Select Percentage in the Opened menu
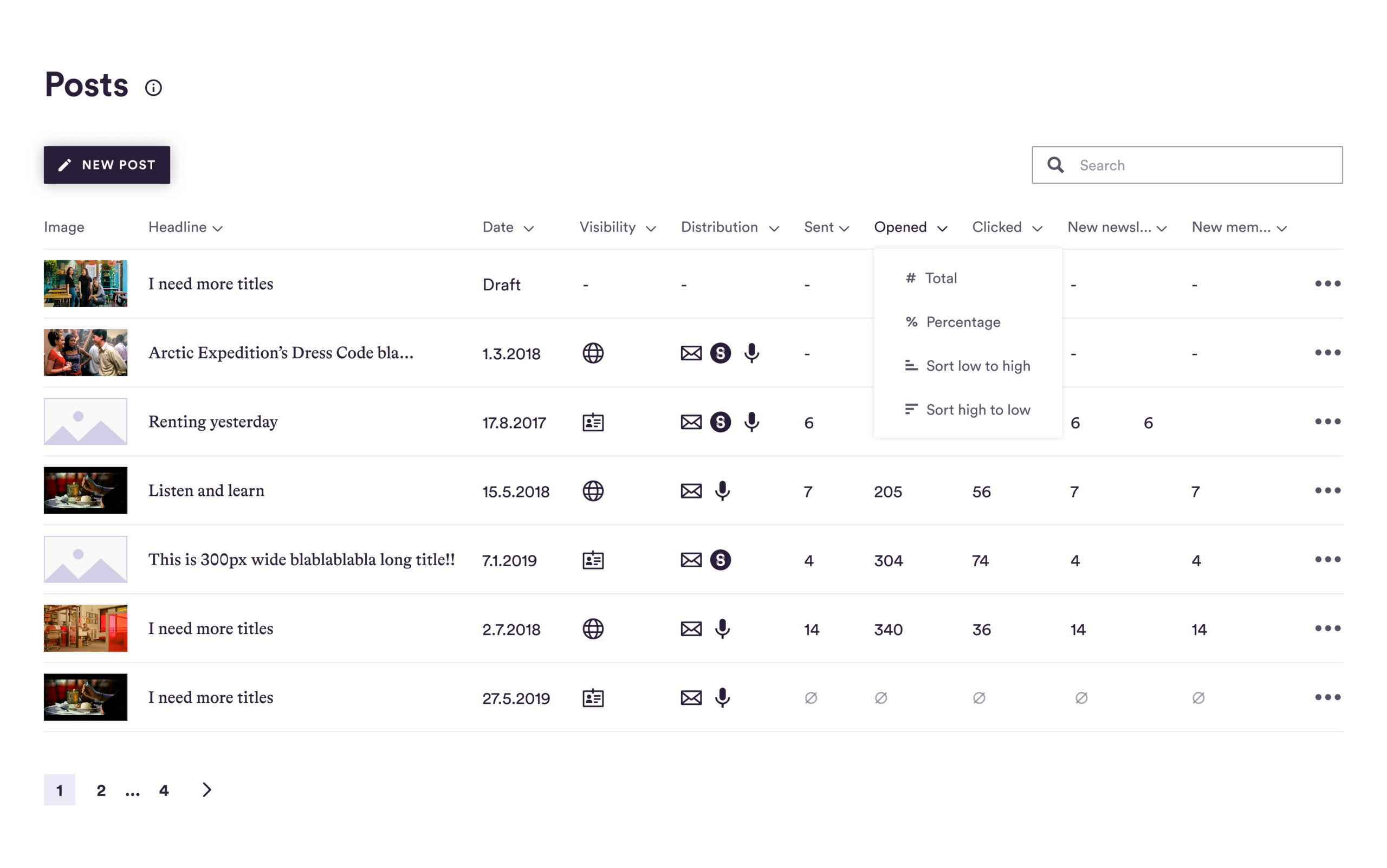Viewport: 1387px width, 868px height. pos(963,322)
